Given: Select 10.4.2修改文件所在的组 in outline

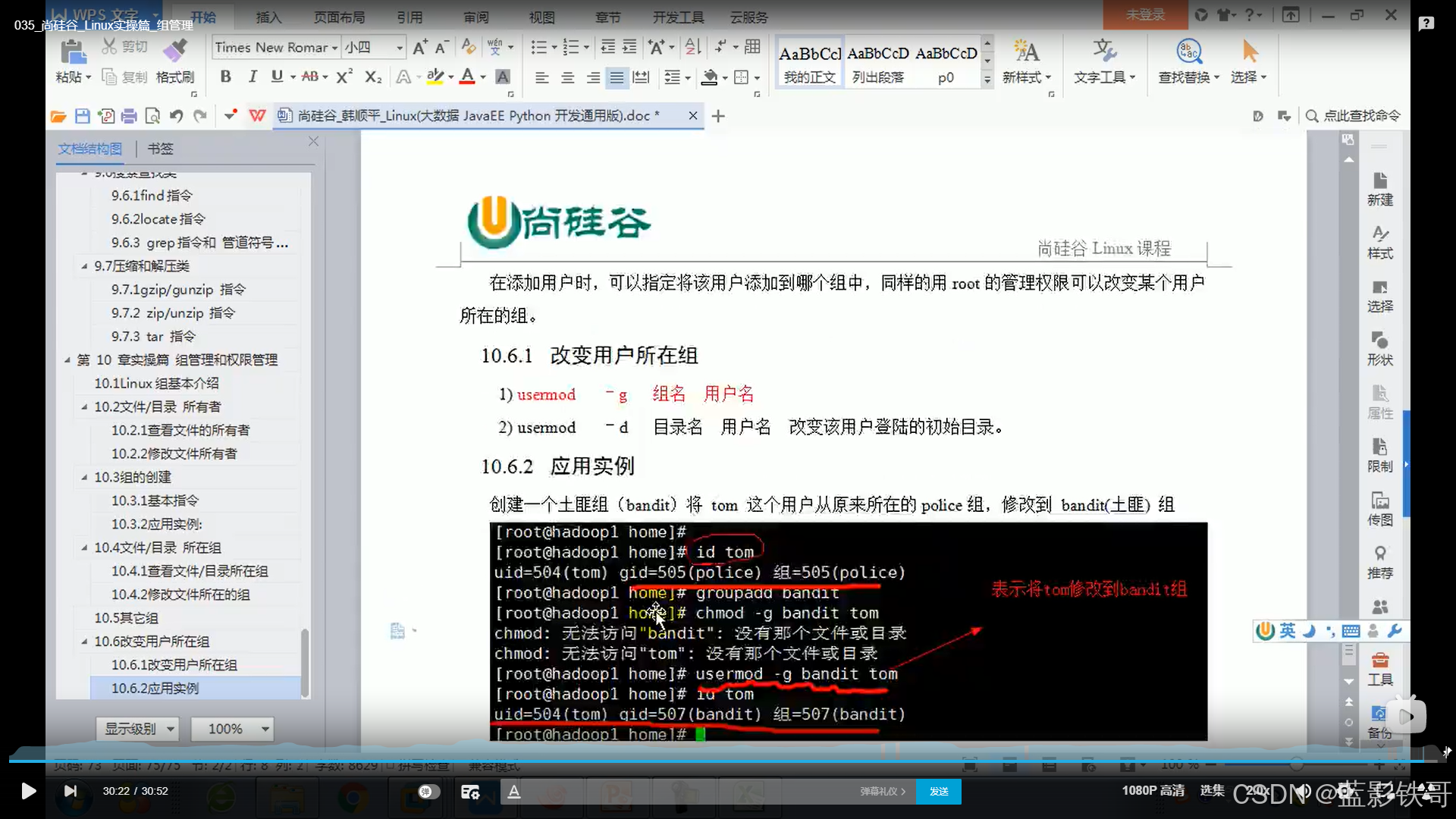Looking at the screenshot, I should (180, 595).
